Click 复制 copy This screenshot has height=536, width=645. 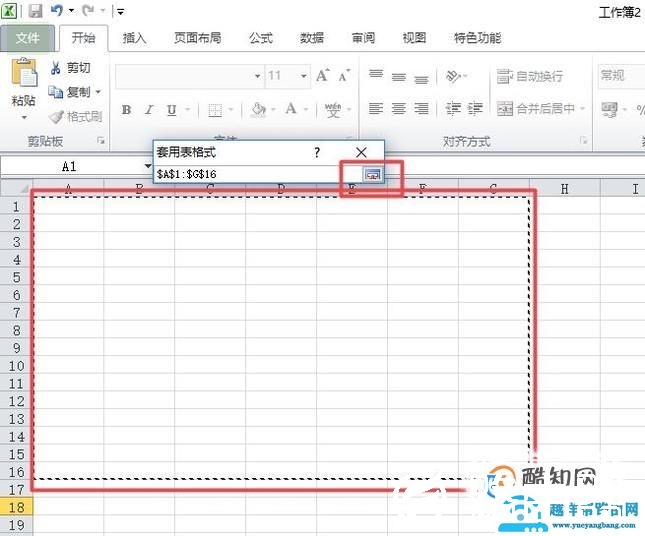pos(69,92)
